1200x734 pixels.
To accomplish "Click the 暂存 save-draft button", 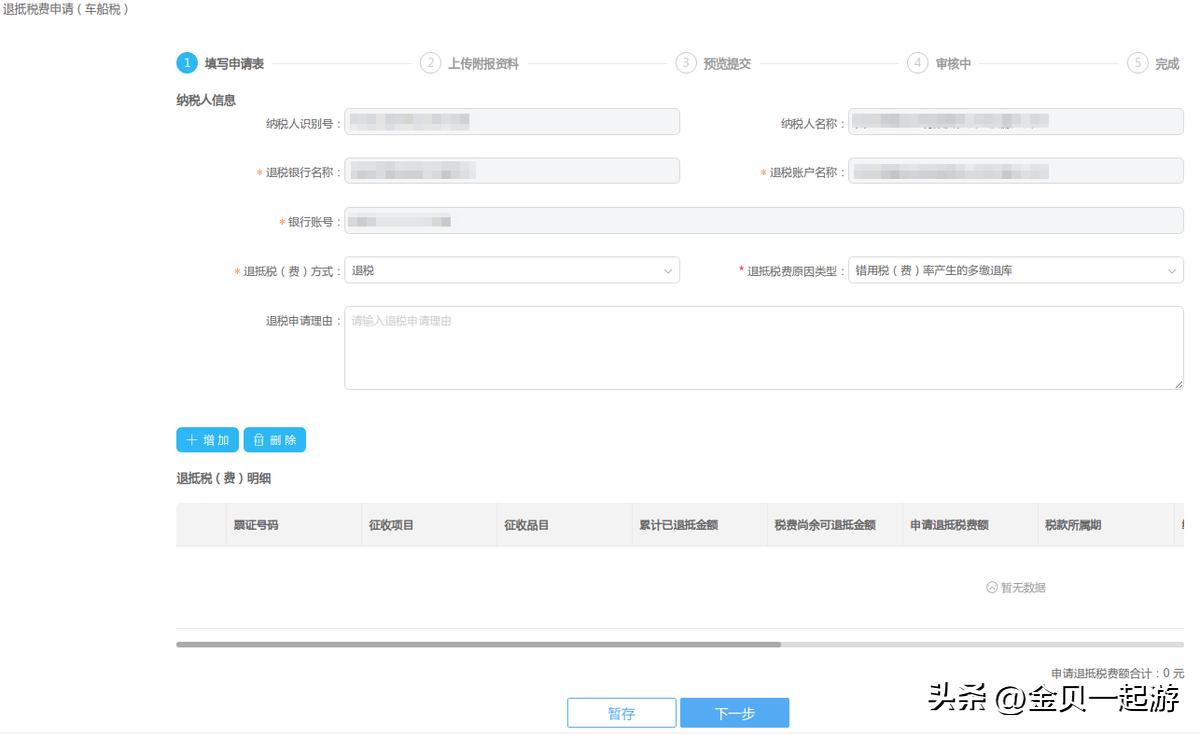I will click(621, 713).
